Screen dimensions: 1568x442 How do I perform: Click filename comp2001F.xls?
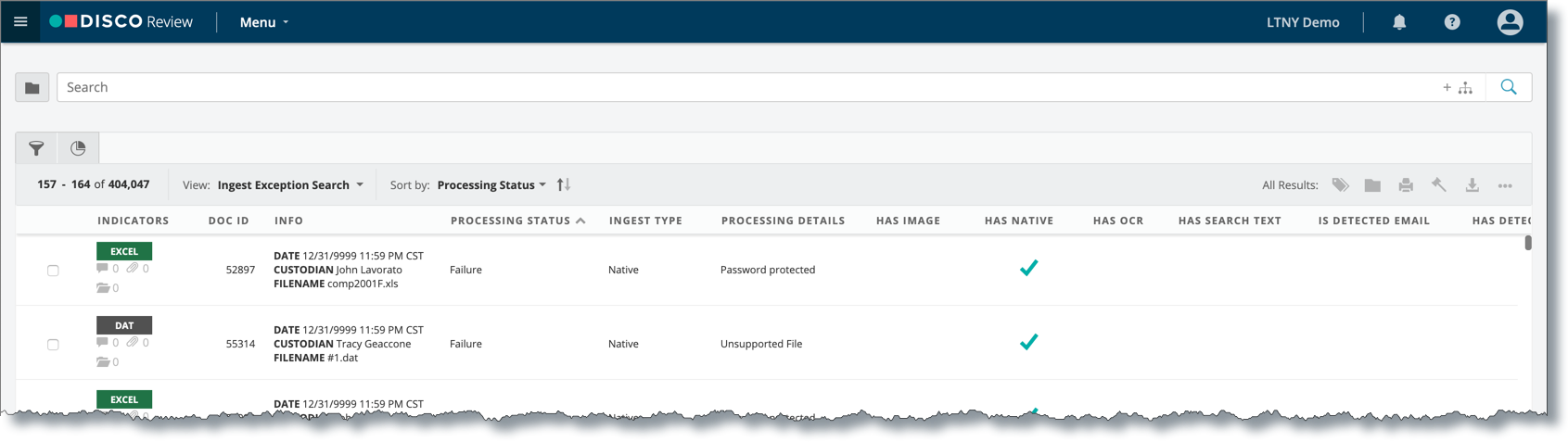(x=363, y=284)
